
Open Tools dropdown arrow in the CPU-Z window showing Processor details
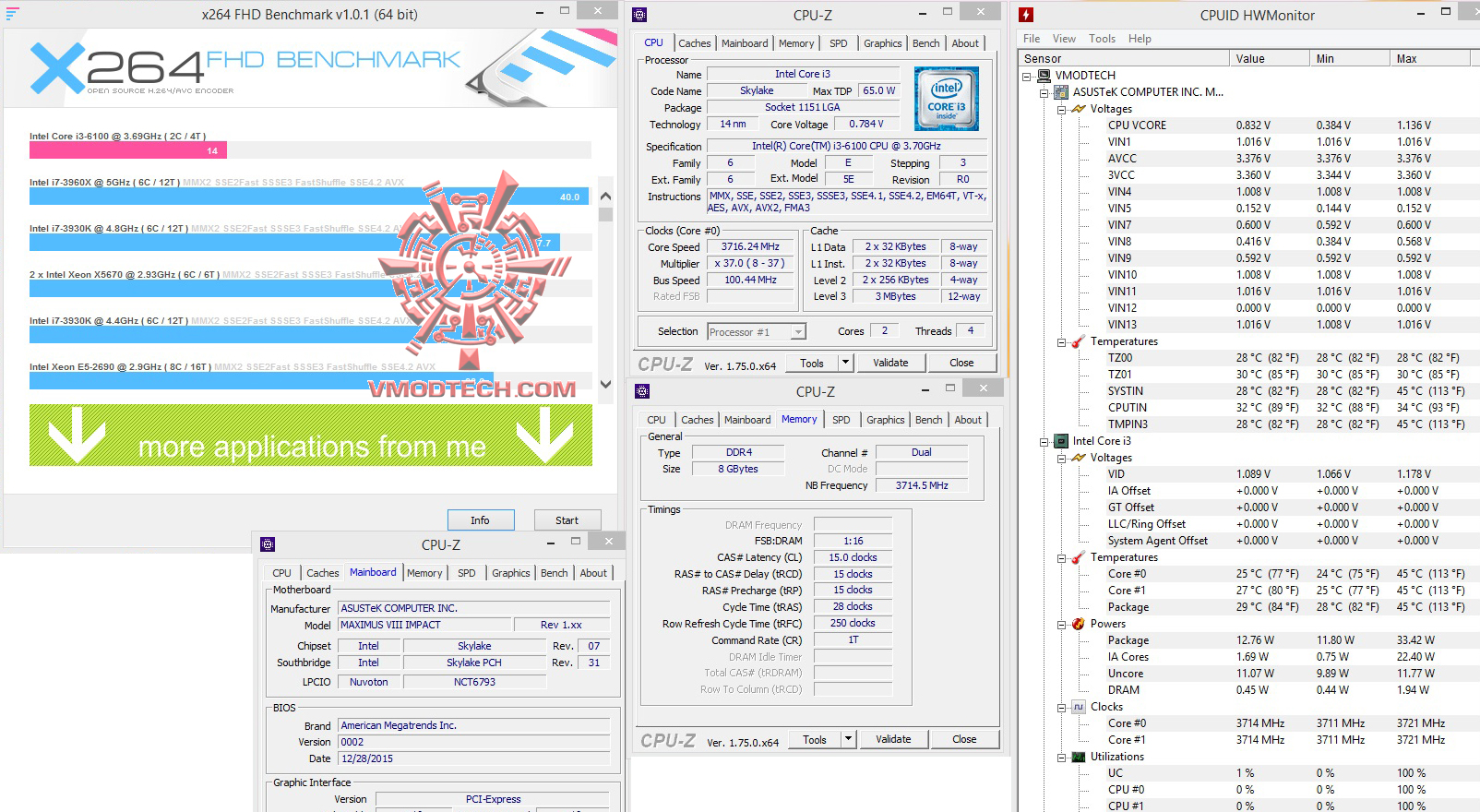tap(845, 363)
